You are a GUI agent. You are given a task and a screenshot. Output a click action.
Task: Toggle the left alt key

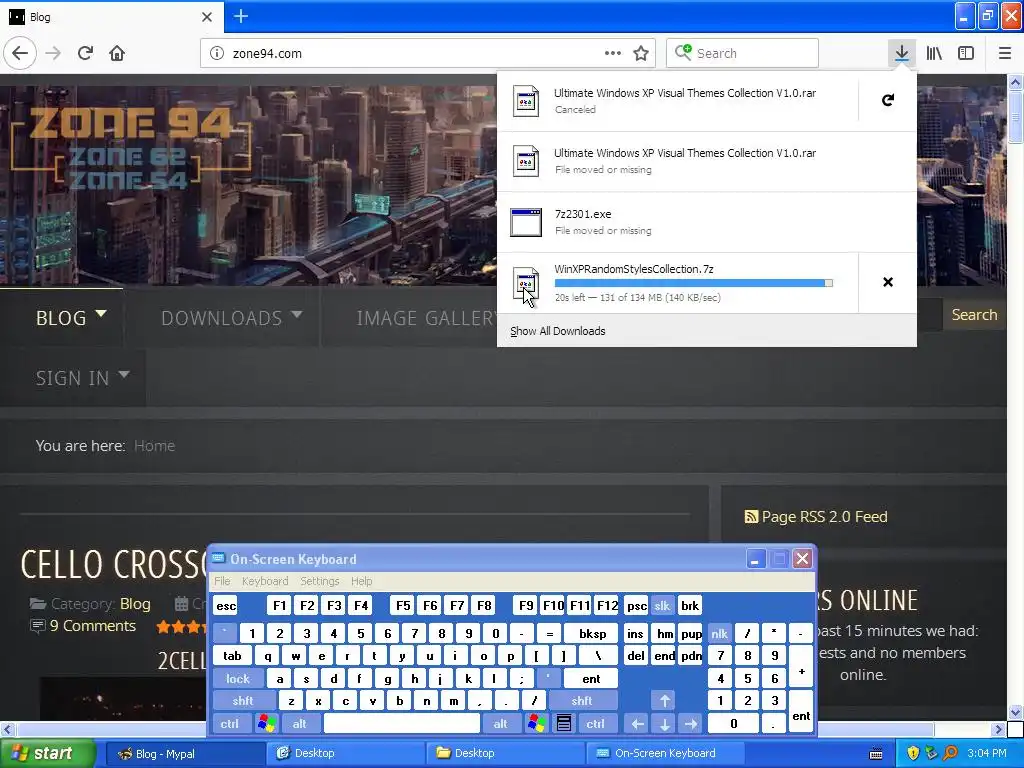(300, 724)
